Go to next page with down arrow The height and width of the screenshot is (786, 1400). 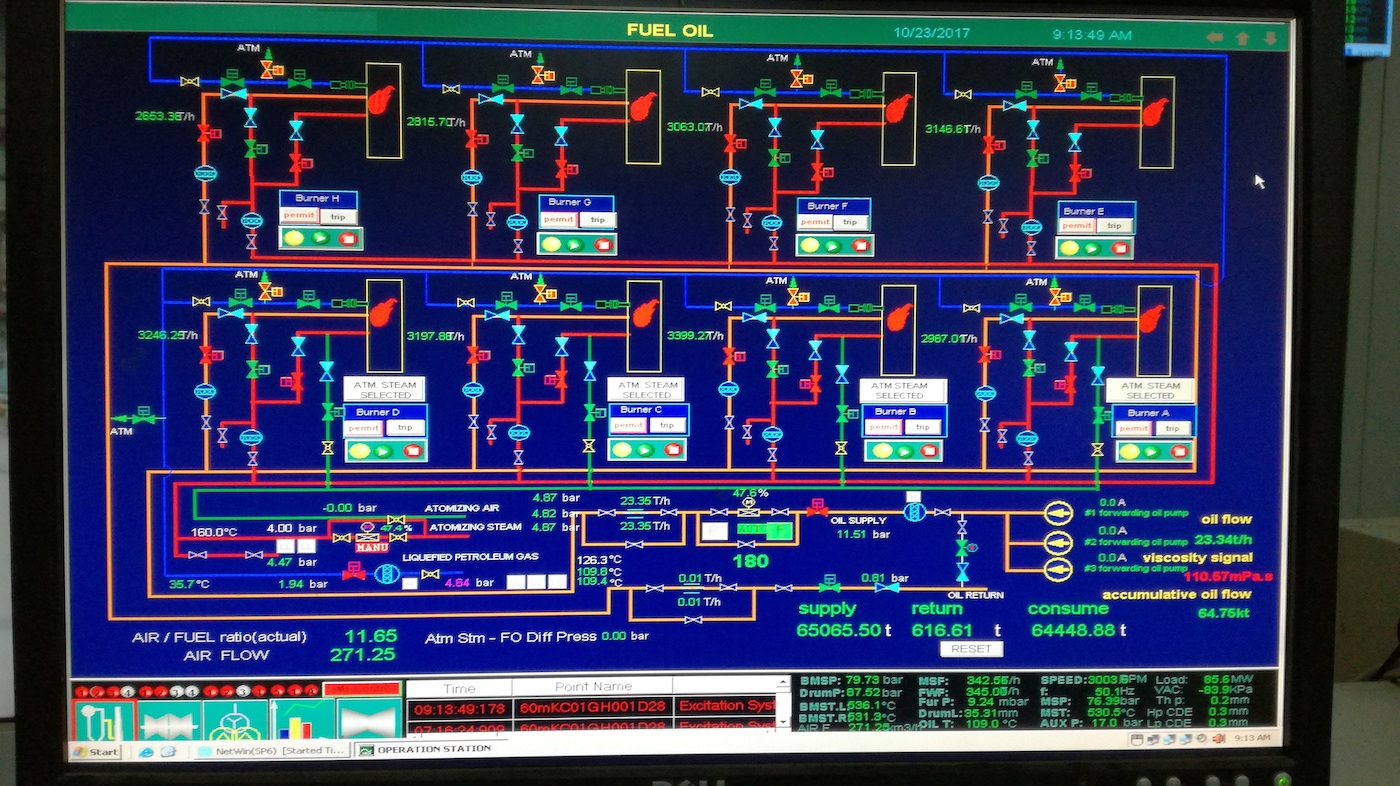click(1271, 38)
